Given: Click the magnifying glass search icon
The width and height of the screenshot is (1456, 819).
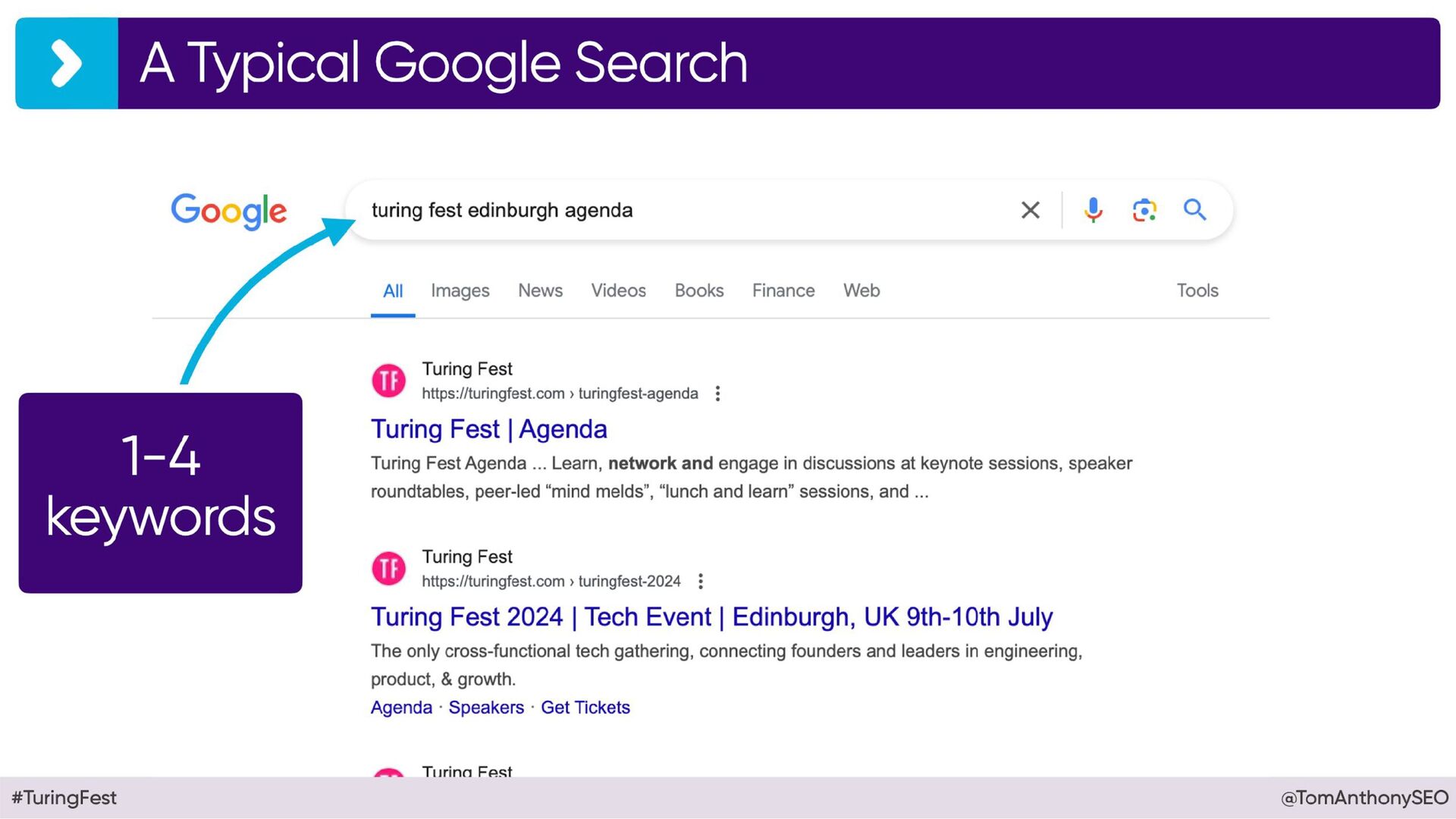Looking at the screenshot, I should tap(1194, 209).
